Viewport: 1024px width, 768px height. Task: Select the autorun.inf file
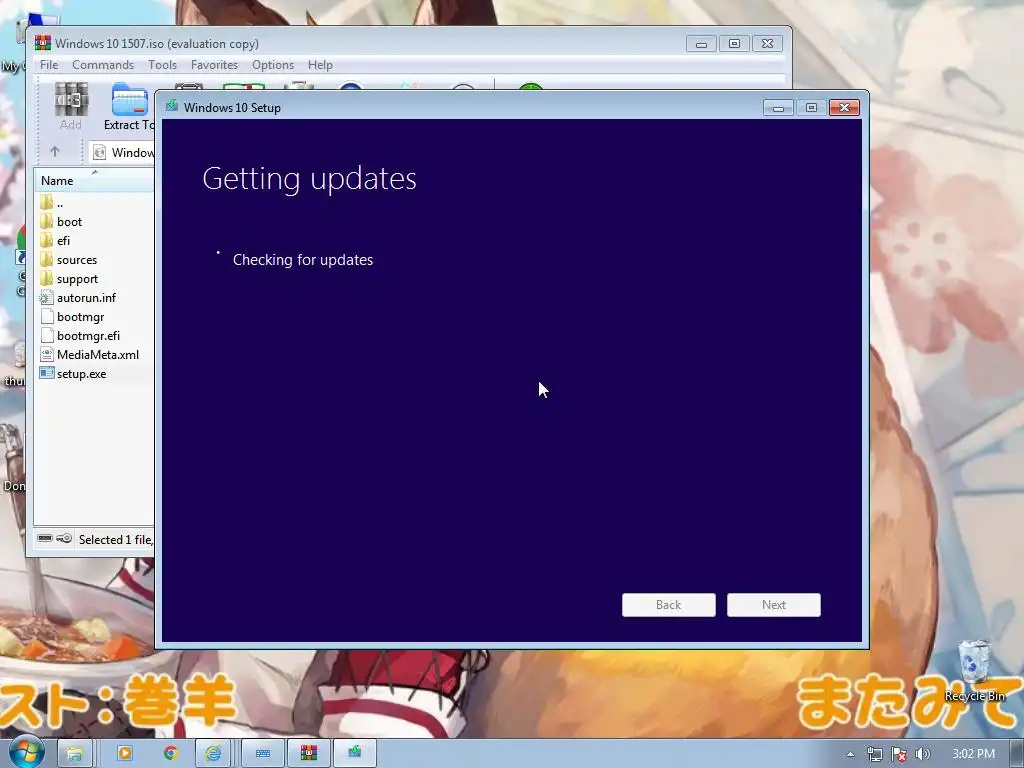(x=86, y=298)
